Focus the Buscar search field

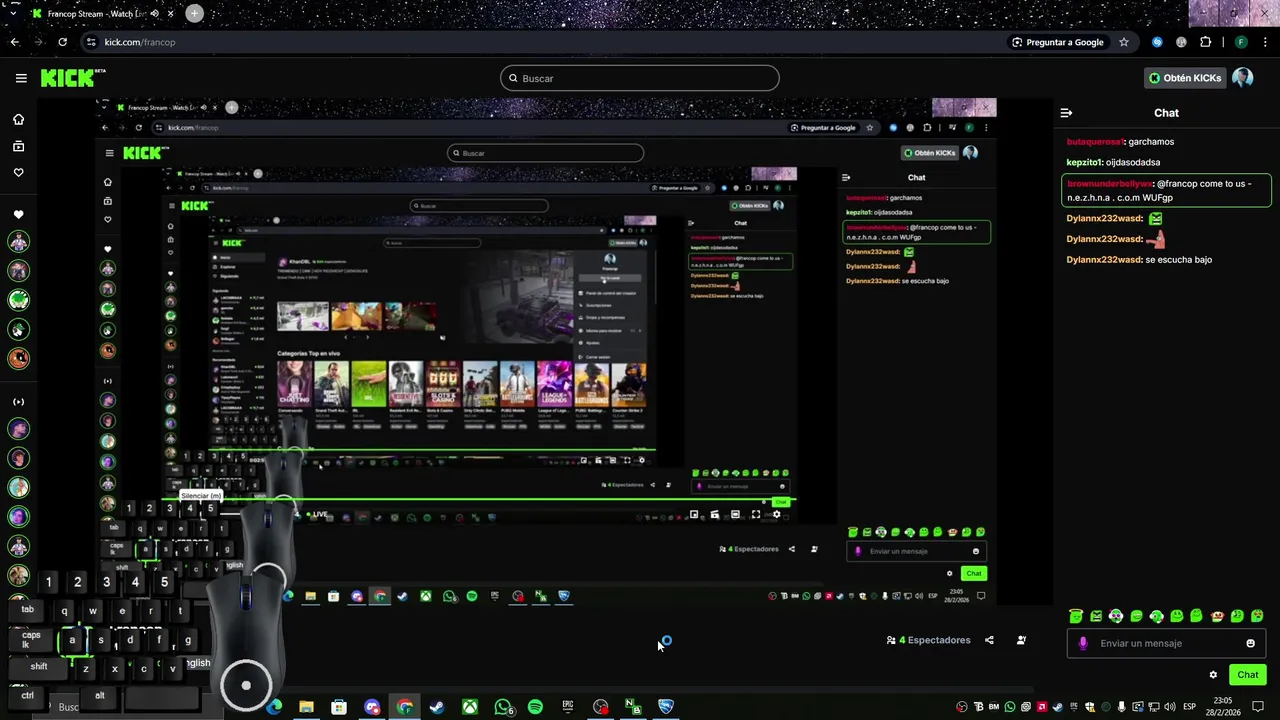click(640, 78)
